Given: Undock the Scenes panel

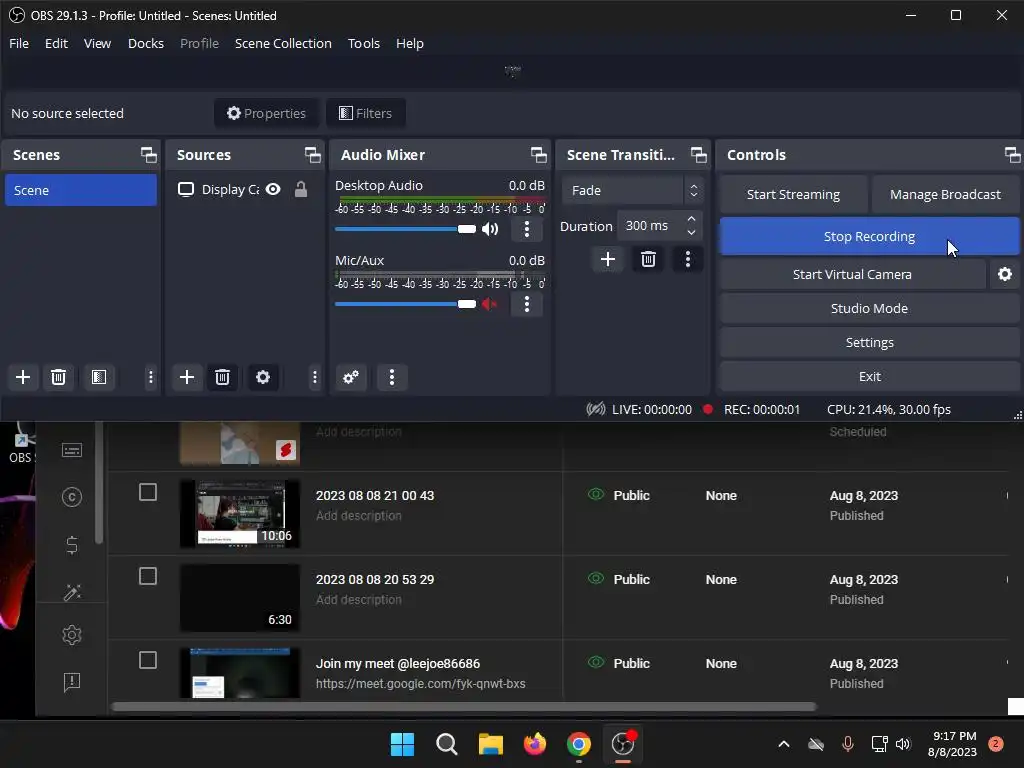Looking at the screenshot, I should [149, 155].
